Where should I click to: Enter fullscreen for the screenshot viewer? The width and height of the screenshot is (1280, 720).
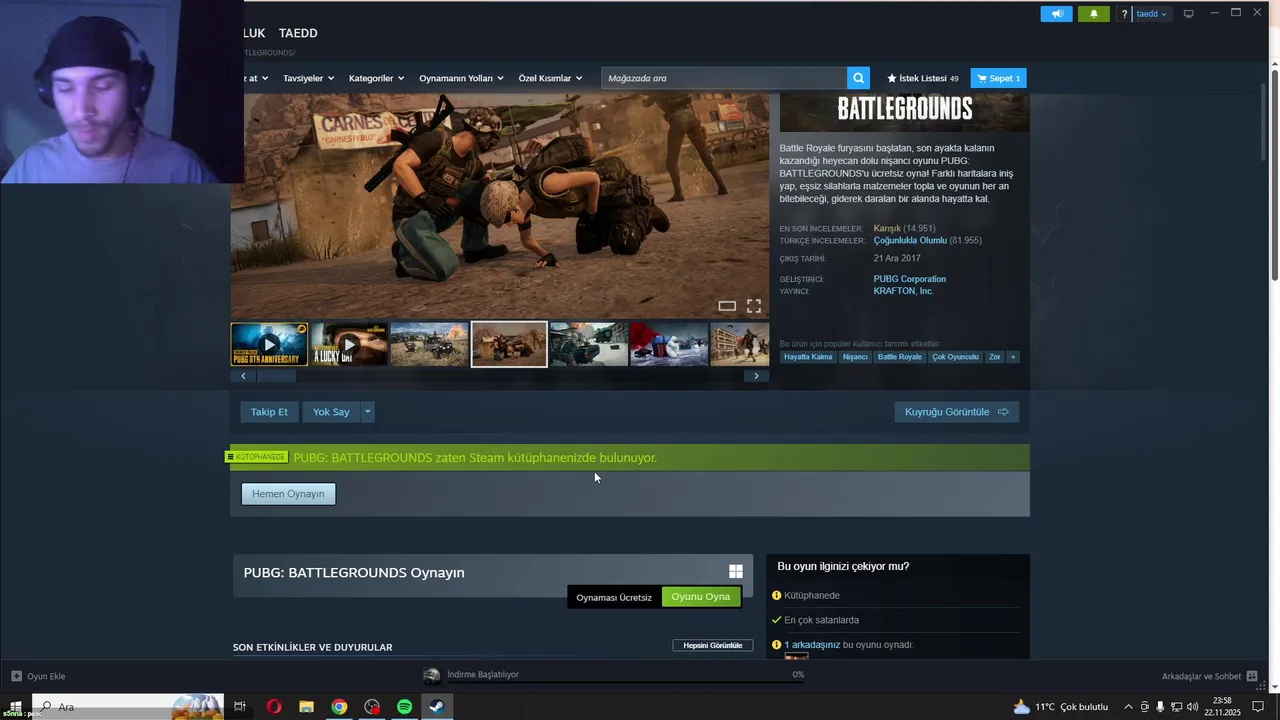pos(754,306)
